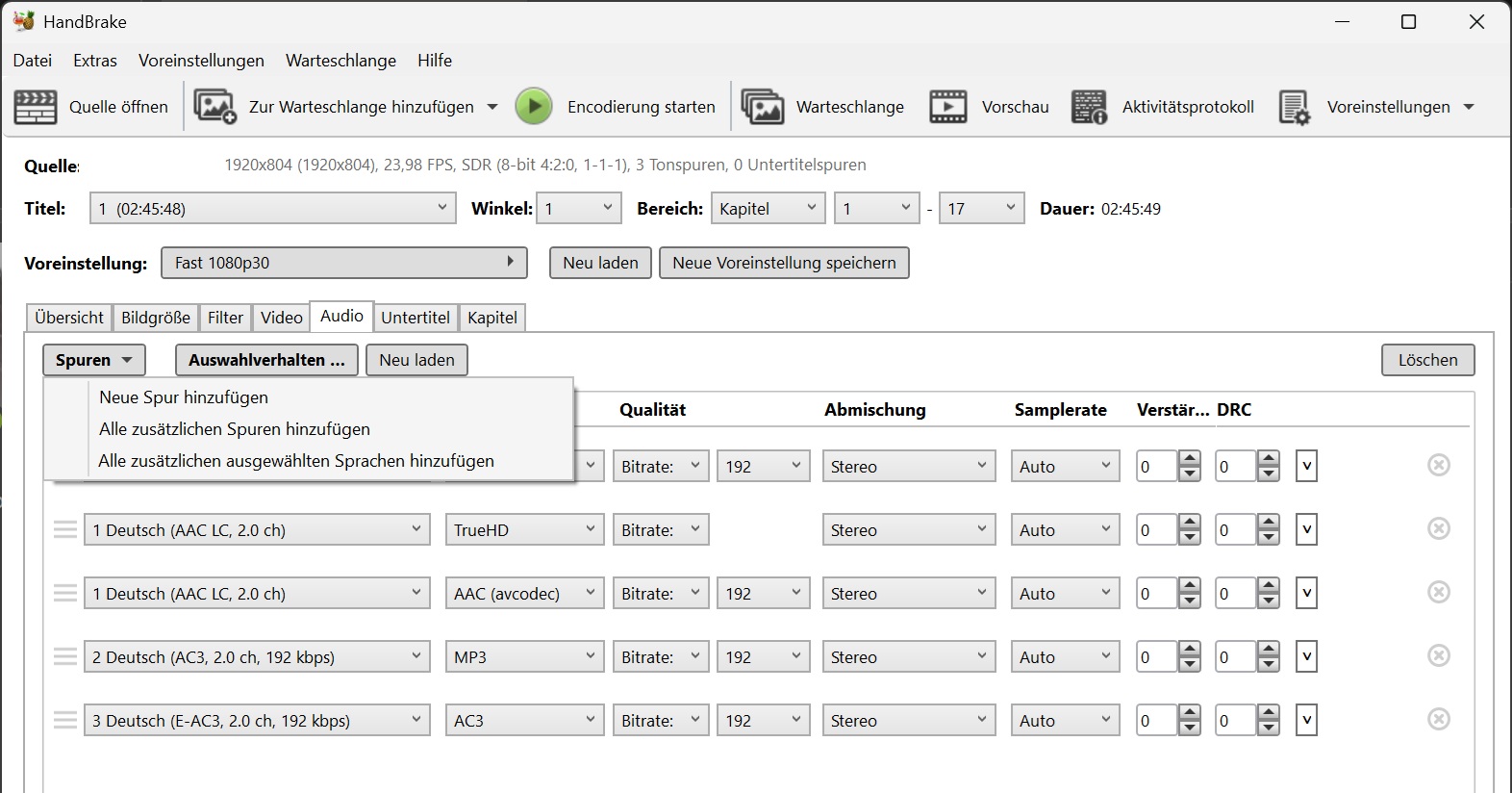Switch to the Video tab
Screen dimensions: 1512x793
click(282, 318)
